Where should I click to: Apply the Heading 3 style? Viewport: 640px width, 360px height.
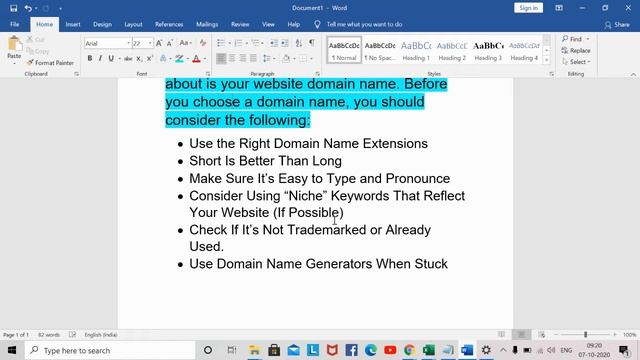point(488,51)
